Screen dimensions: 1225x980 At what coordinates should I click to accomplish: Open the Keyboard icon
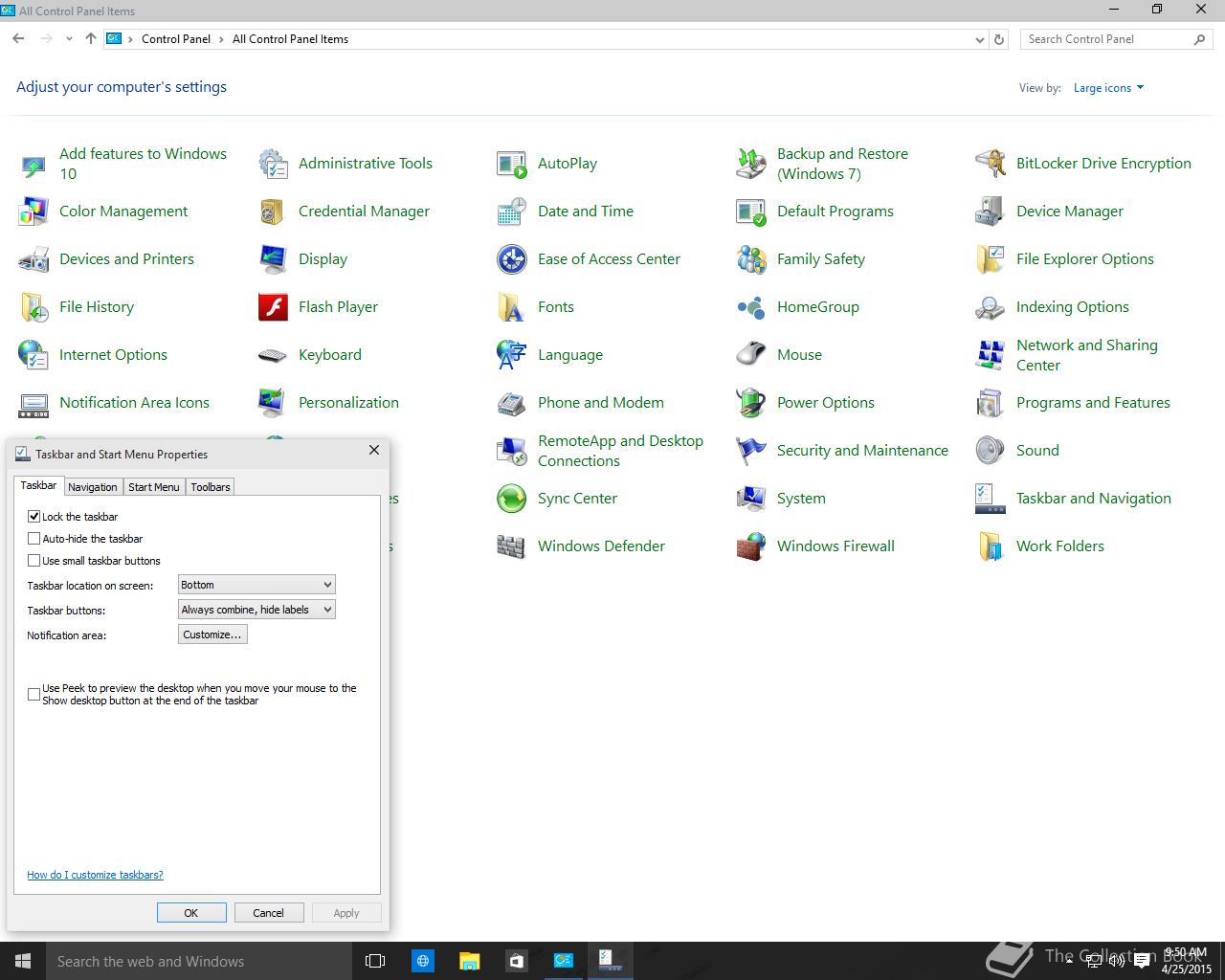tap(273, 355)
